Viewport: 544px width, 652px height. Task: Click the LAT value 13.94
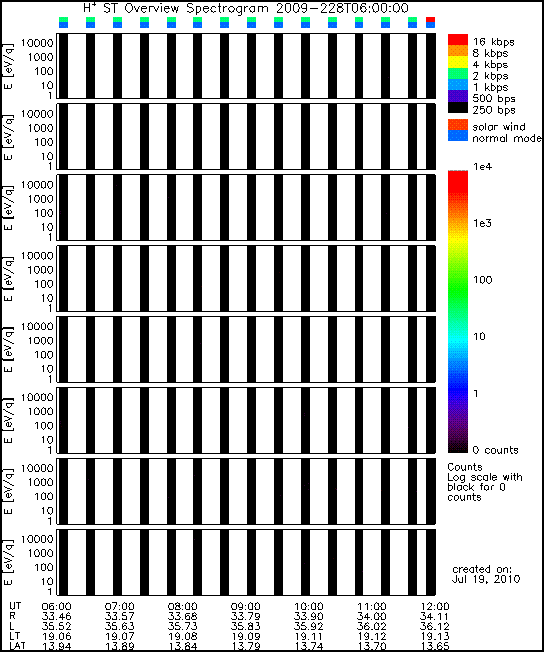click(x=57, y=646)
